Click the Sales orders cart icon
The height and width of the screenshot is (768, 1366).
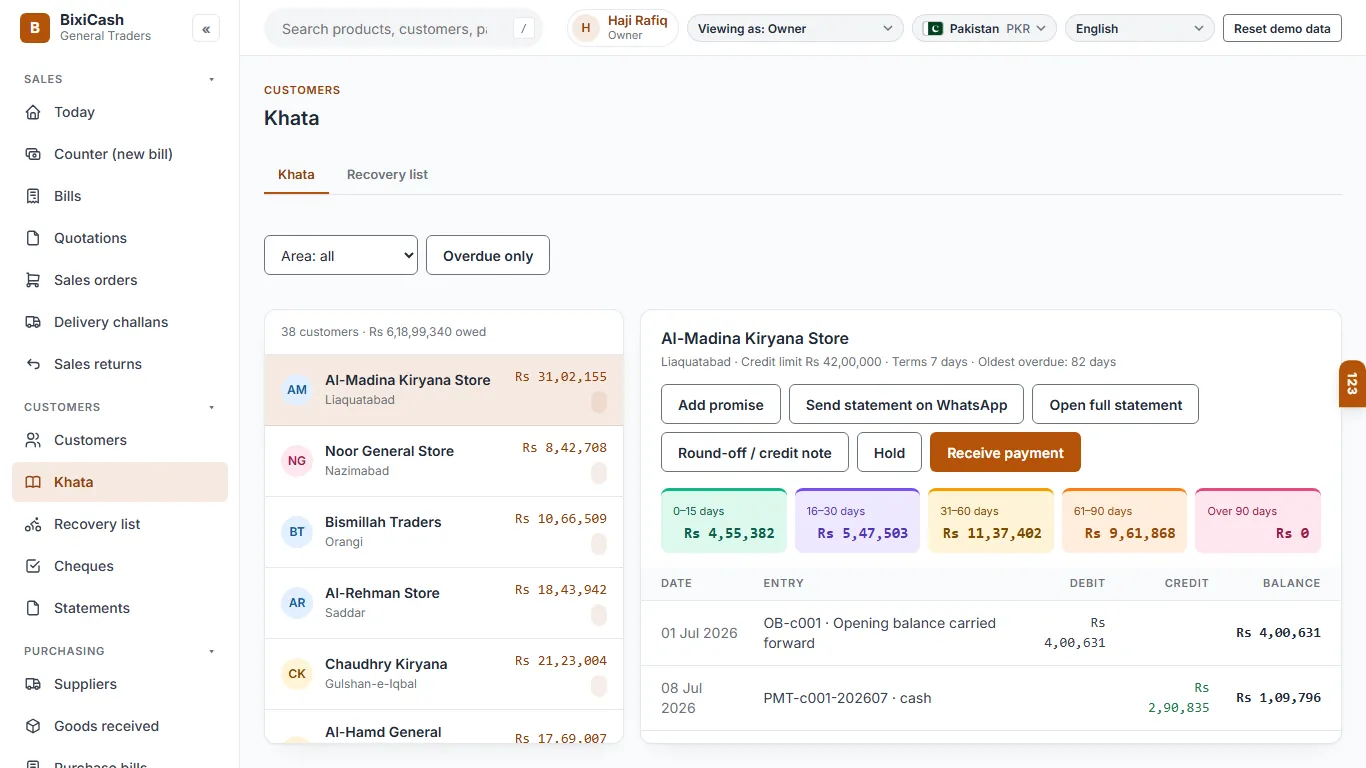(x=33, y=280)
